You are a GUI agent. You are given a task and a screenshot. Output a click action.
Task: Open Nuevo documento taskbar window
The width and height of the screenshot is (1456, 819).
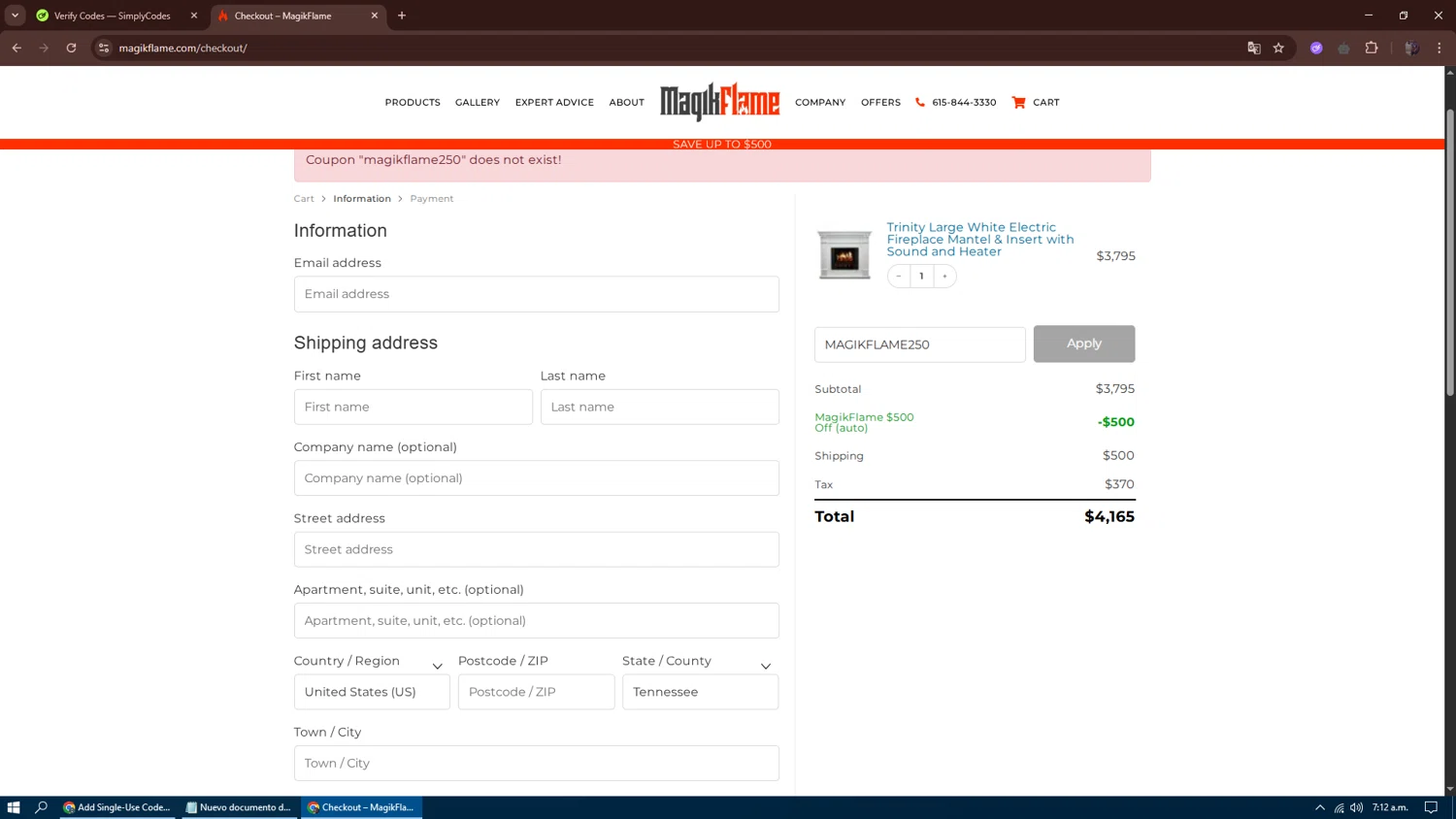pyautogui.click(x=239, y=807)
